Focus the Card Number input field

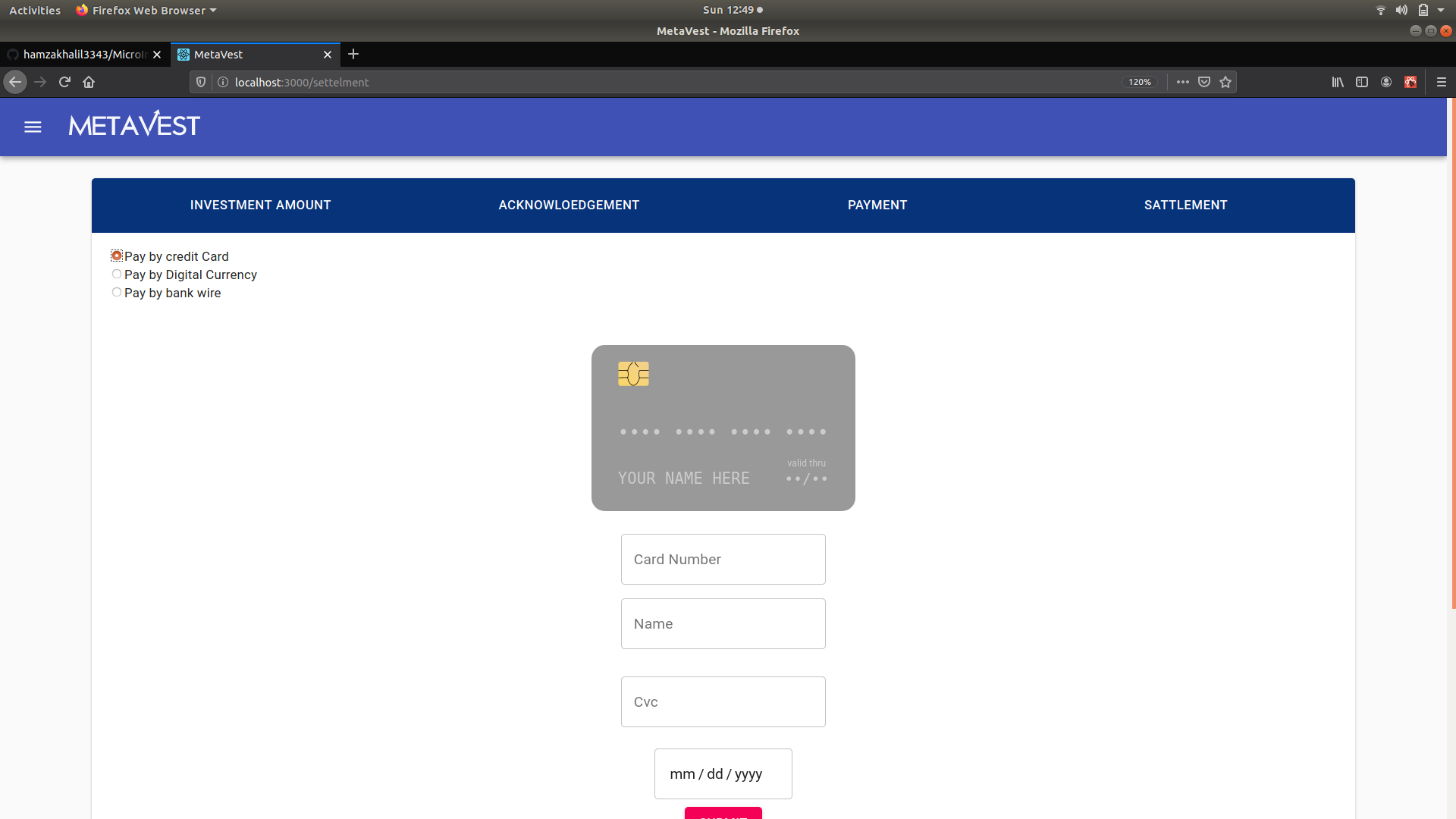tap(723, 559)
